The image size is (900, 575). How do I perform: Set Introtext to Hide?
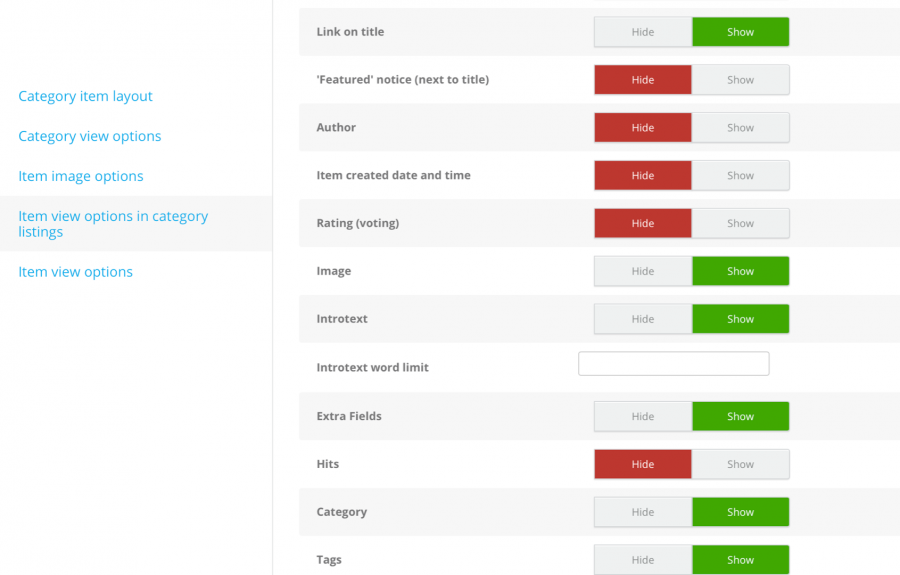click(x=643, y=319)
